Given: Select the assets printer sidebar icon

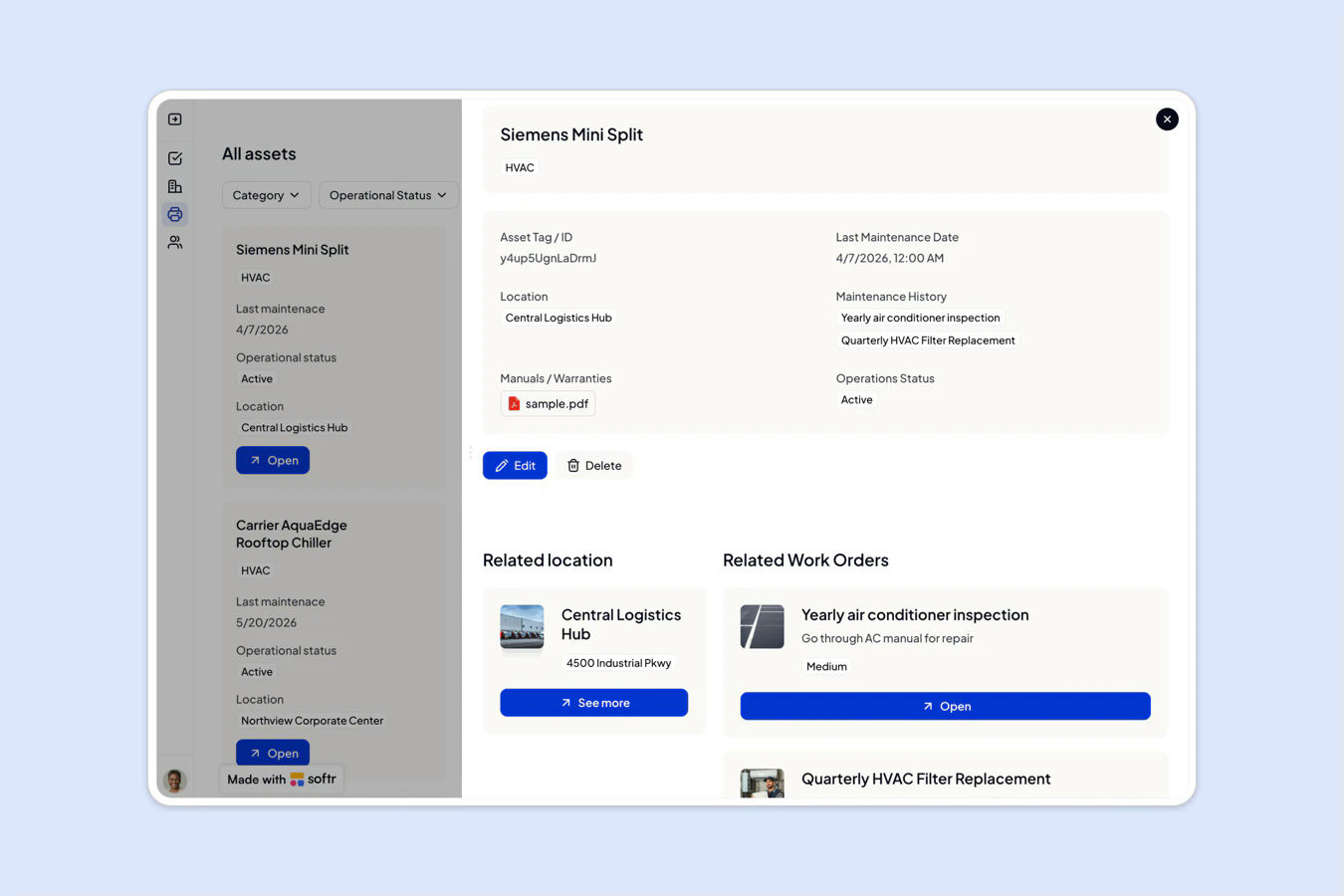Looking at the screenshot, I should pyautogui.click(x=175, y=214).
